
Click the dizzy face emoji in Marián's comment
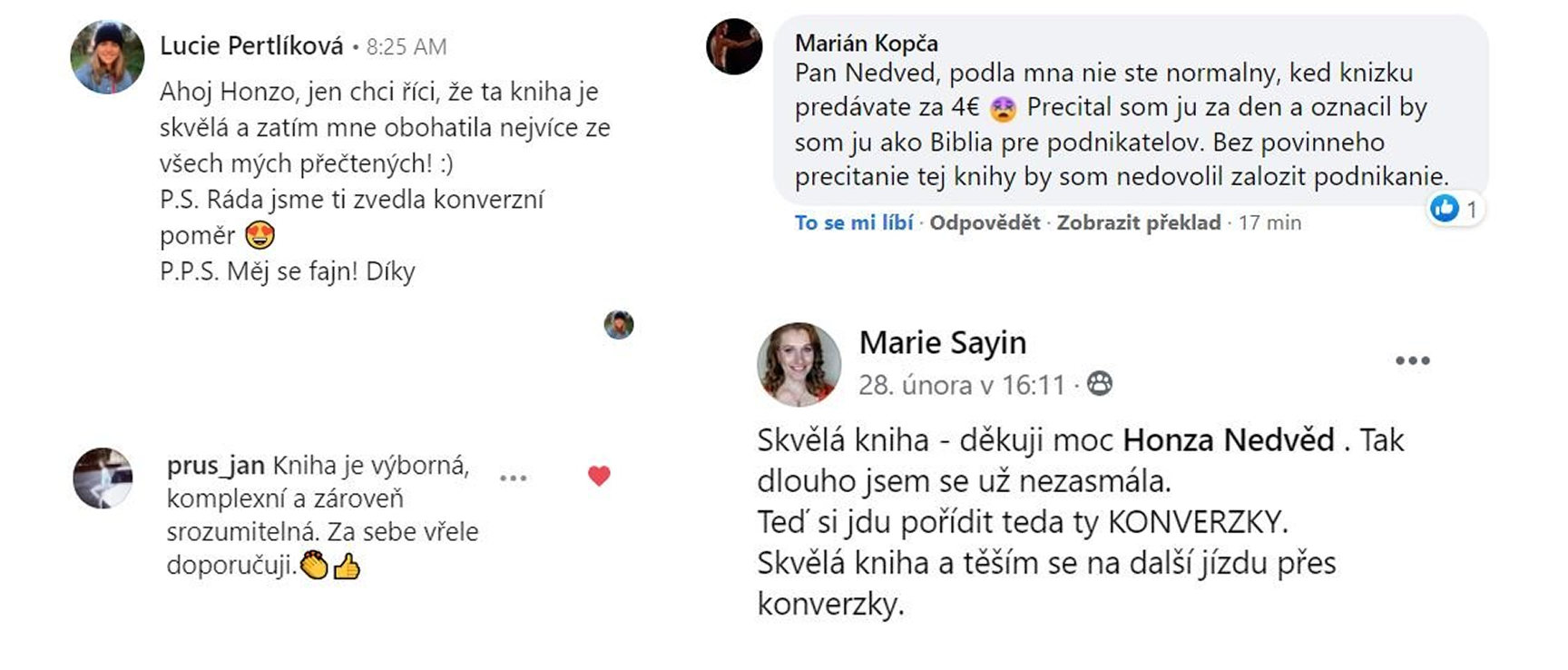tap(1003, 108)
